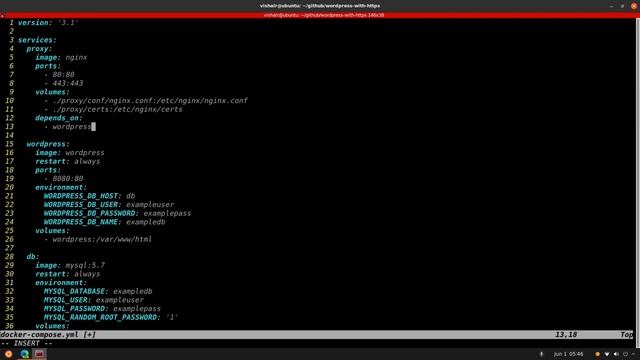The width and height of the screenshot is (640, 360).
Task: Click the "volumes:" key on line 36
Action: tap(52, 326)
